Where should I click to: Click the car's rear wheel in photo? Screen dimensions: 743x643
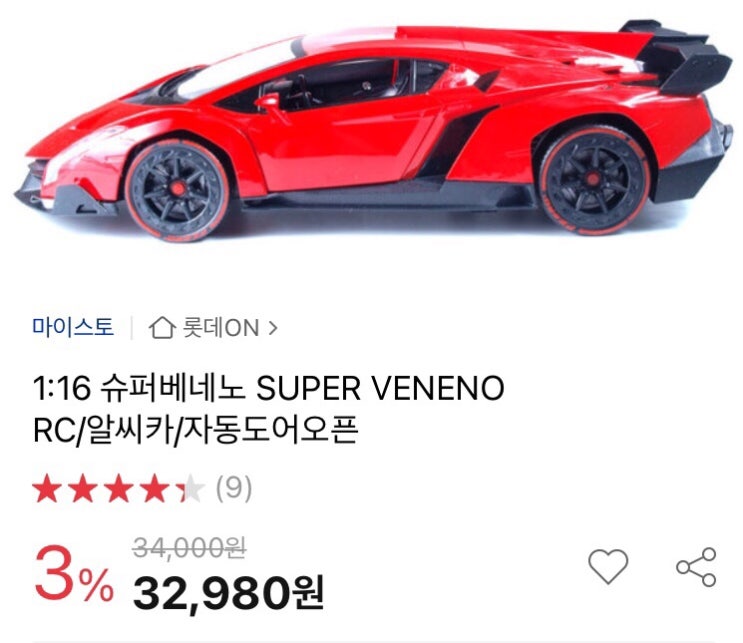(592, 180)
